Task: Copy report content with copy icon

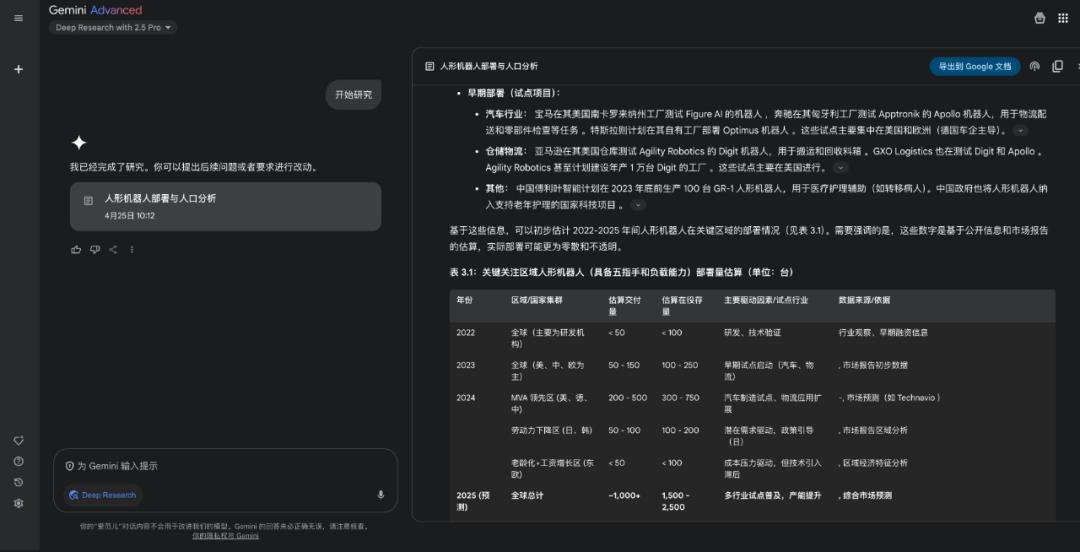Action: 1057,66
